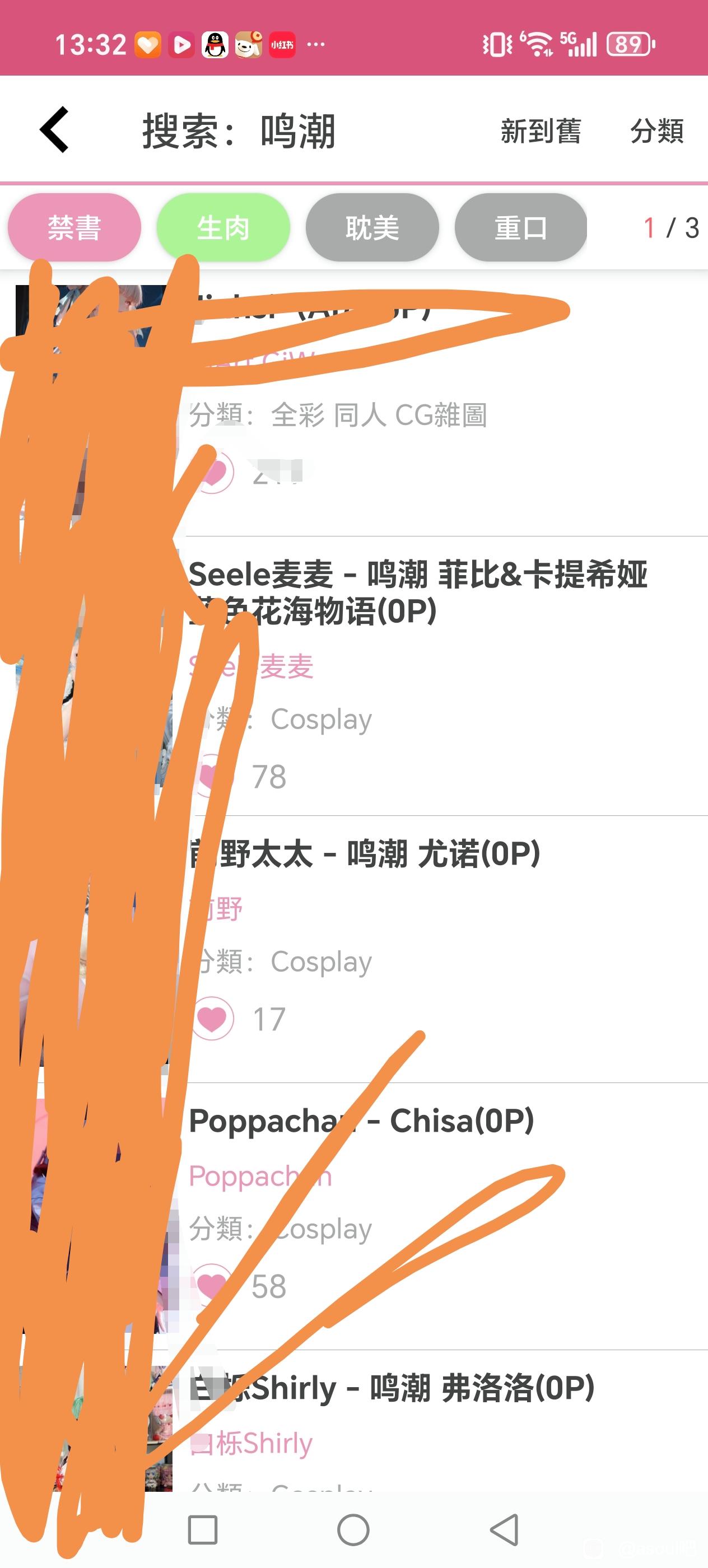The image size is (708, 1568).
Task: Open 鸣潮 弗洛洛 Shirly entry title
Action: pos(392,1388)
